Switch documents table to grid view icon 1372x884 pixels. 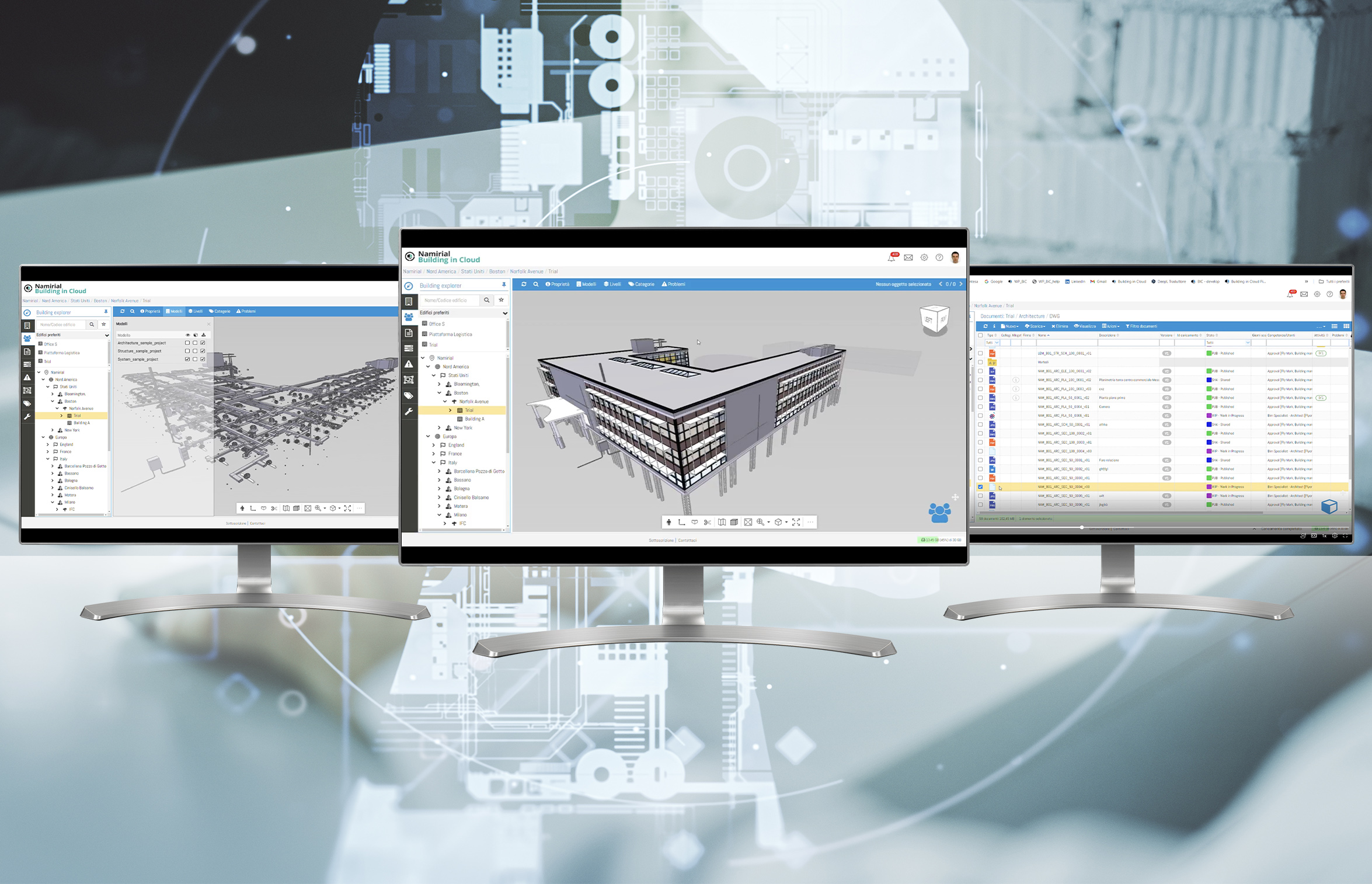click(x=1346, y=326)
